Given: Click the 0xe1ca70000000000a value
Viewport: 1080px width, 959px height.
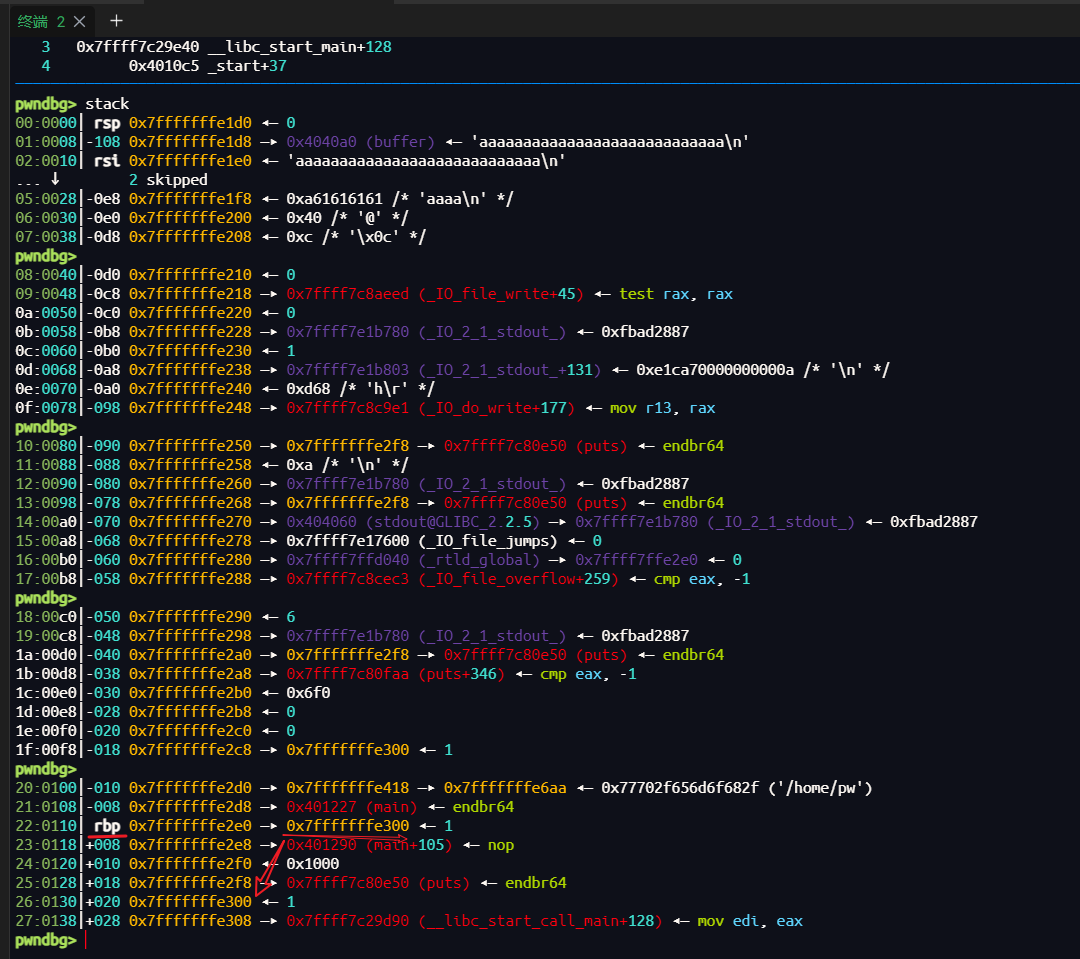Looking at the screenshot, I should click(715, 370).
